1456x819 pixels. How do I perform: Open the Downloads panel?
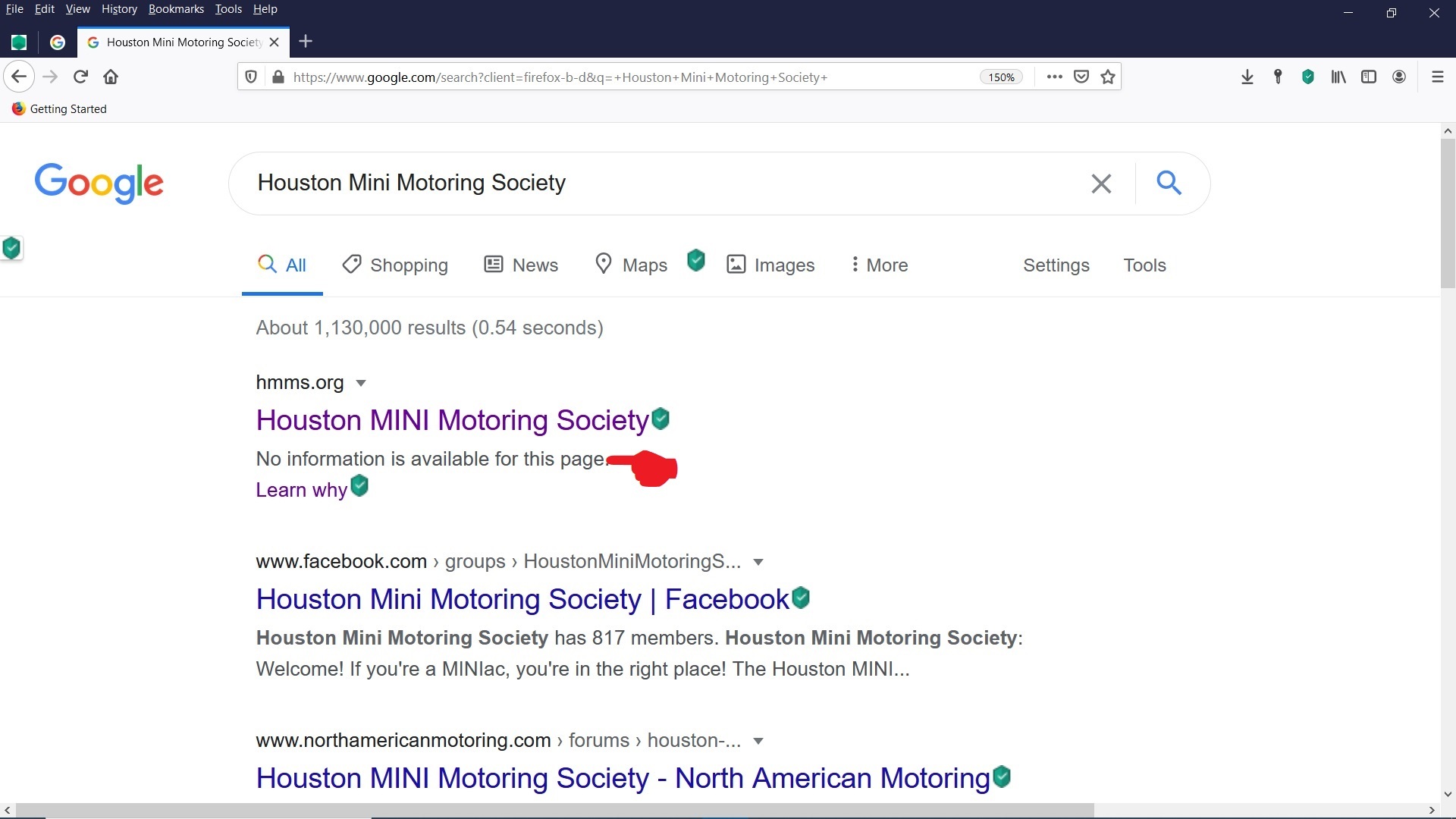click(x=1247, y=77)
